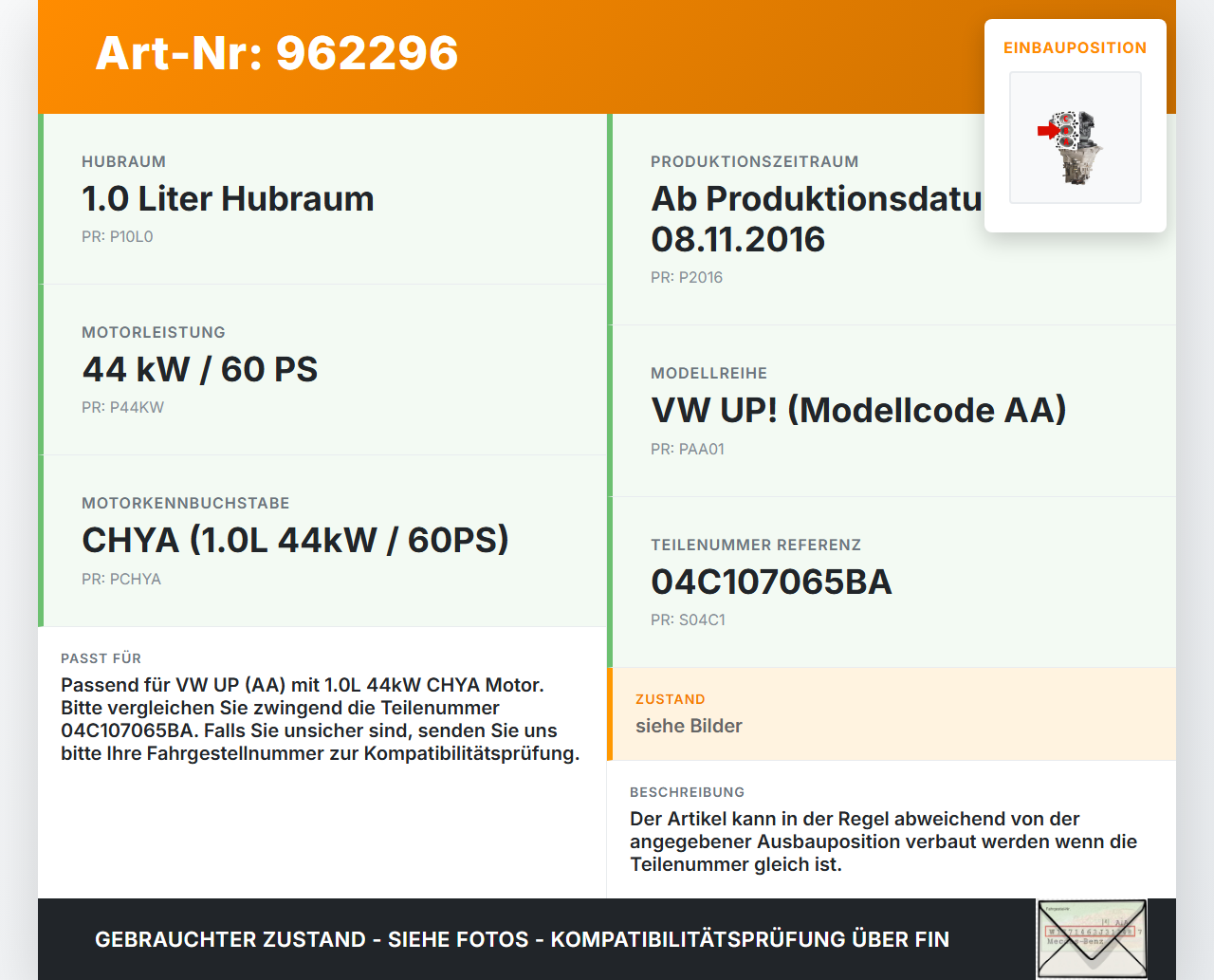Viewport: 1214px width, 980px height.
Task: Click the engine image under Einbauposition
Action: coord(1075,138)
